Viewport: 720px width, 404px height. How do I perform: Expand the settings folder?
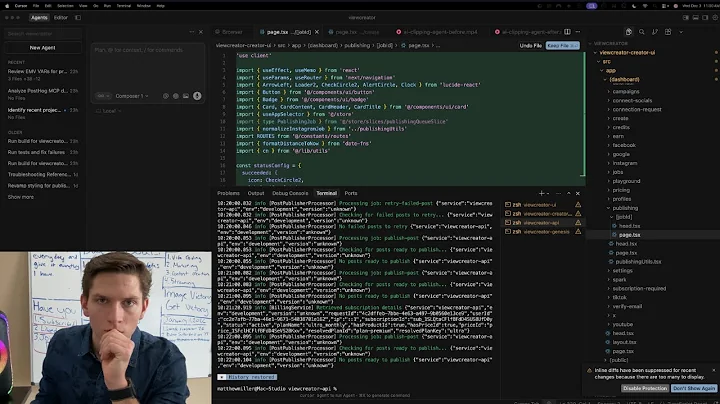tap(622, 270)
